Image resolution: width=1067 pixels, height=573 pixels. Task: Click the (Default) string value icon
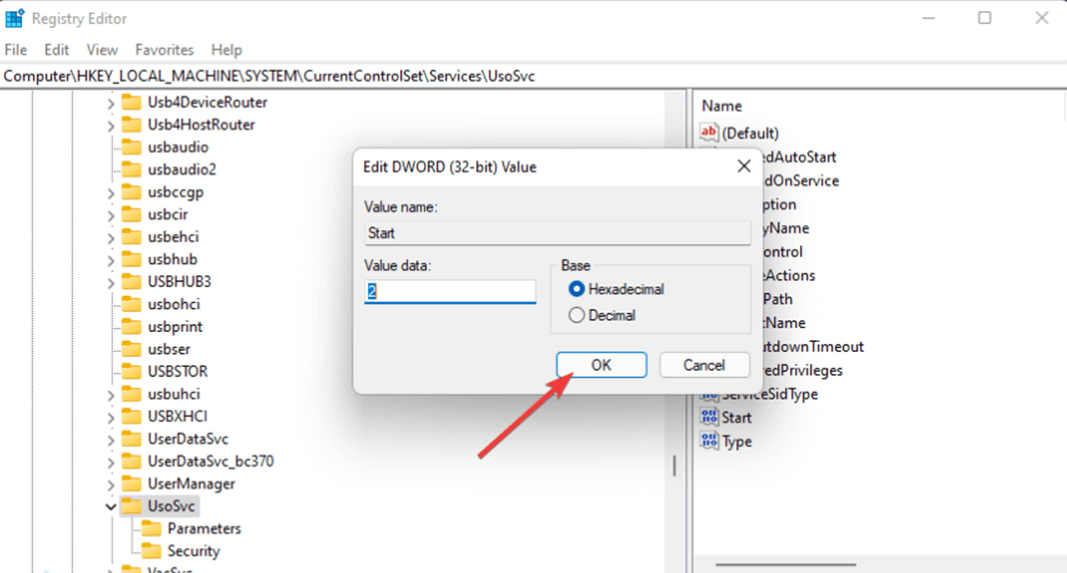click(709, 133)
